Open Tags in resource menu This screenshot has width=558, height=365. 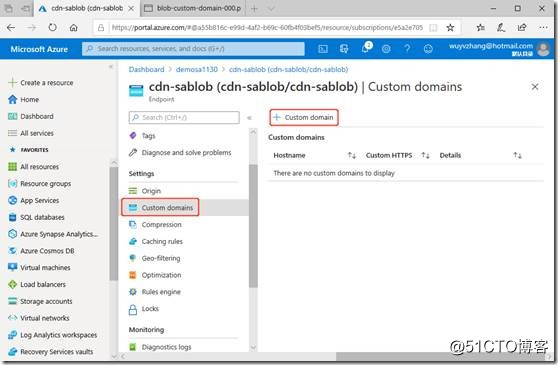[142, 136]
